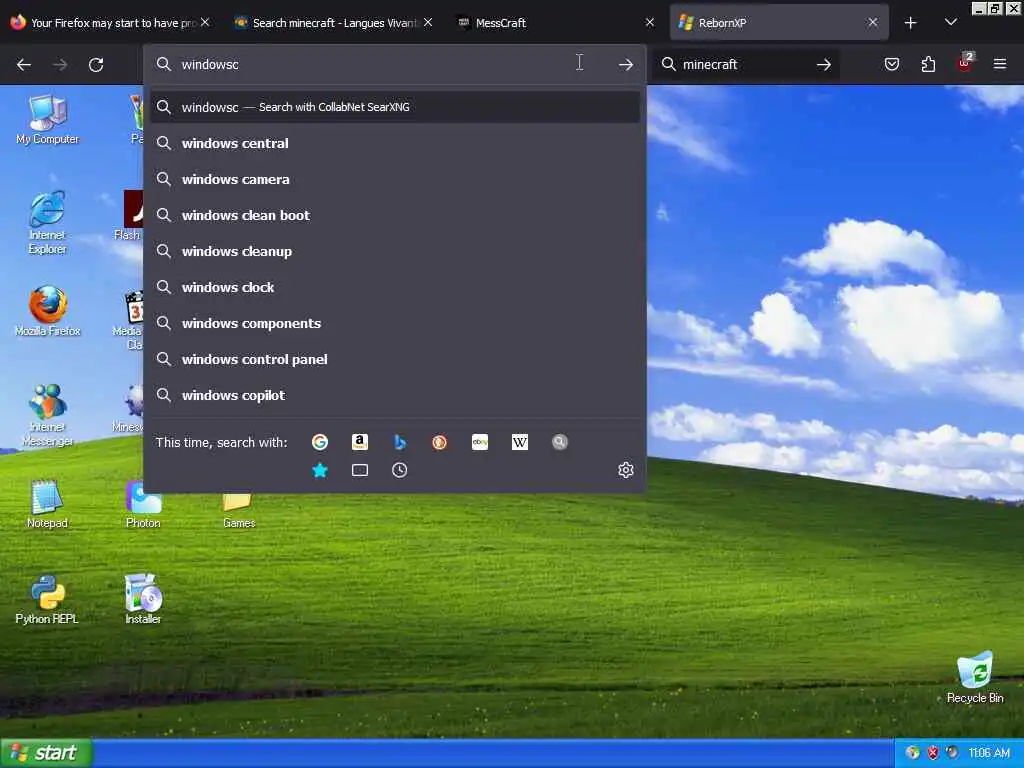
Task: Pick suggestion windows cleanup
Action: coord(394,251)
